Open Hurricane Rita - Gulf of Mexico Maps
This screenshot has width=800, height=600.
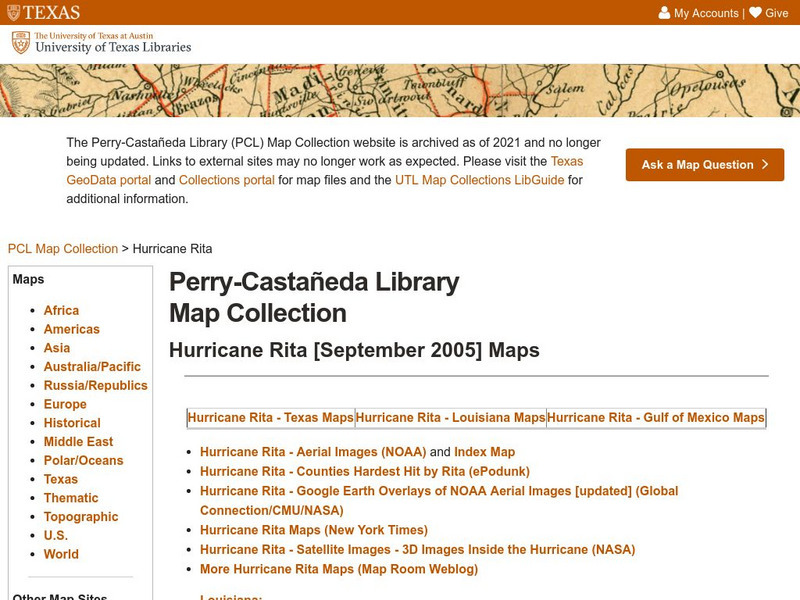pos(654,419)
